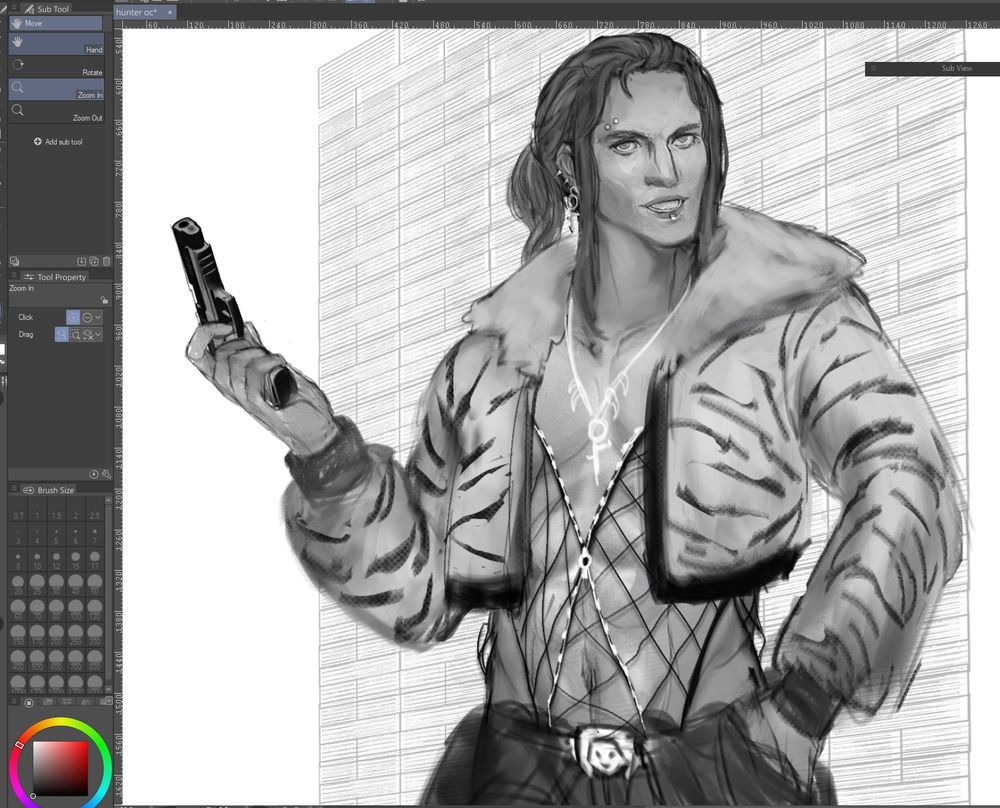Choose brush size 15

coord(76,561)
